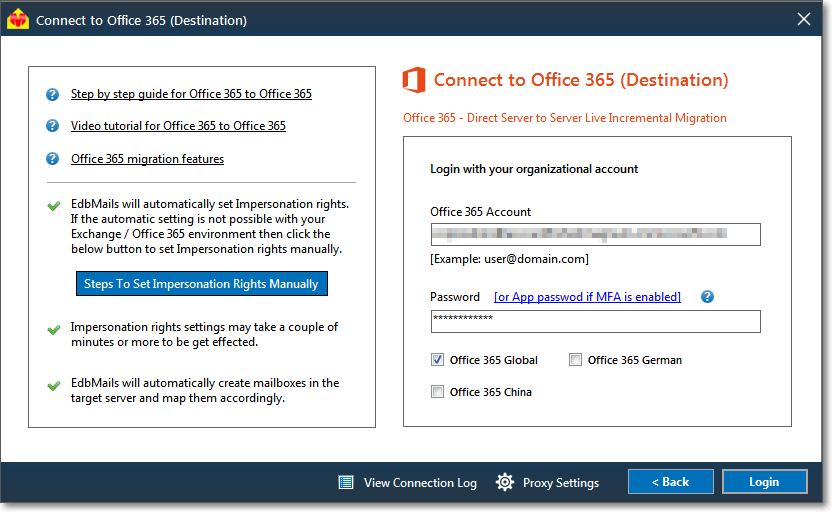Click help icon beside step by step guide

pyautogui.click(x=53, y=94)
